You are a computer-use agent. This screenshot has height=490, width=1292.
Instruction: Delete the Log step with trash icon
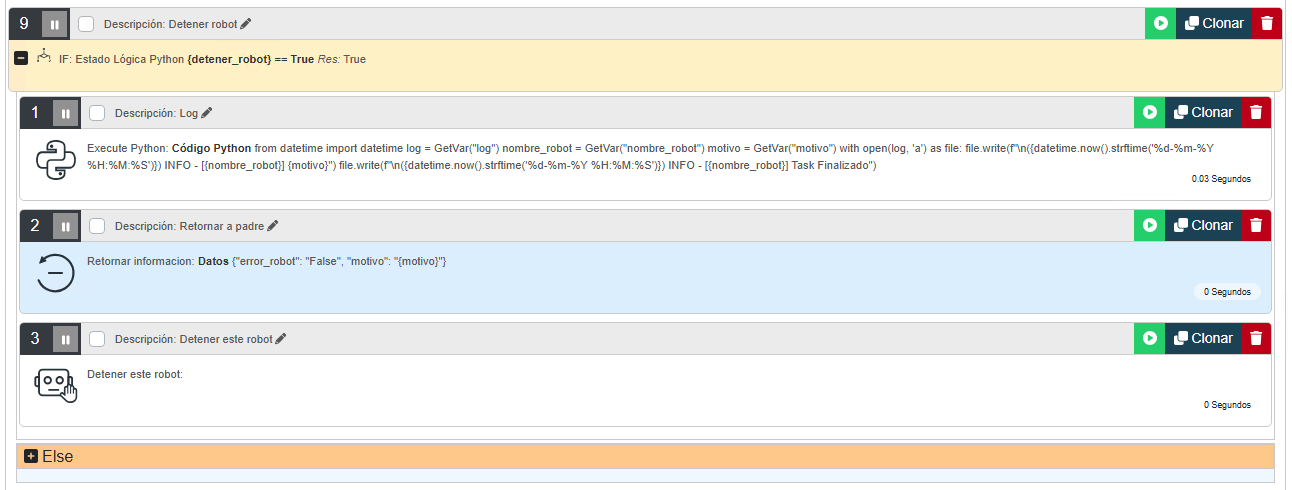click(x=1256, y=112)
